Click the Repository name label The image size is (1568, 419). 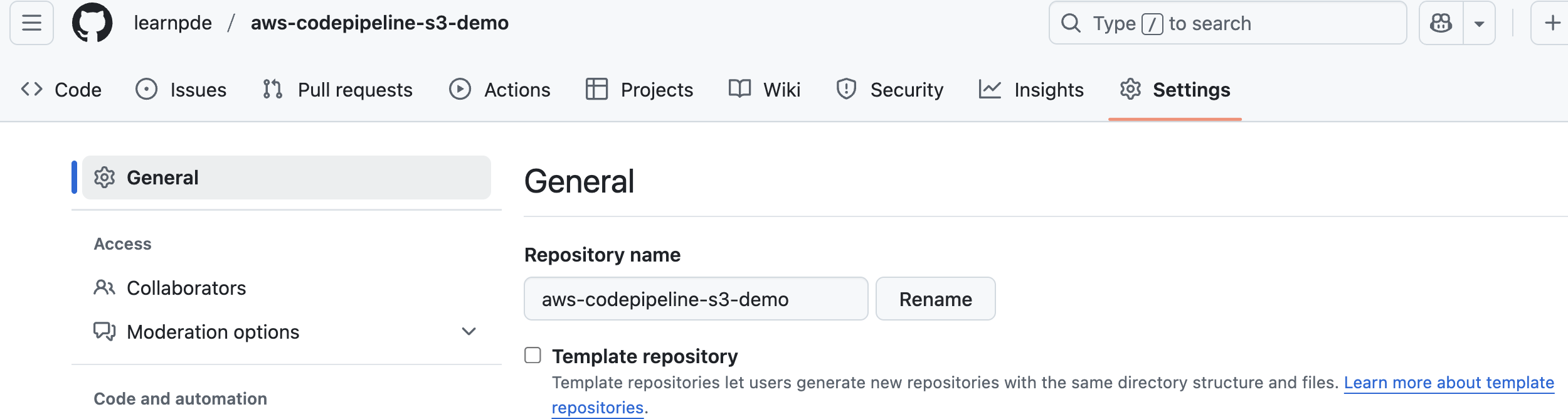(x=602, y=255)
